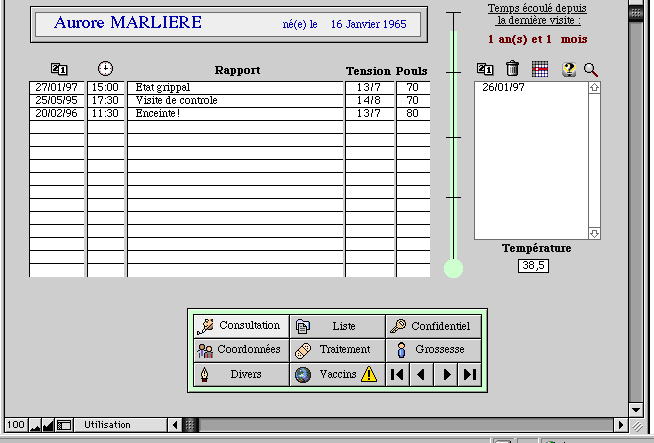Click the tension cell 14/8

click(x=370, y=100)
